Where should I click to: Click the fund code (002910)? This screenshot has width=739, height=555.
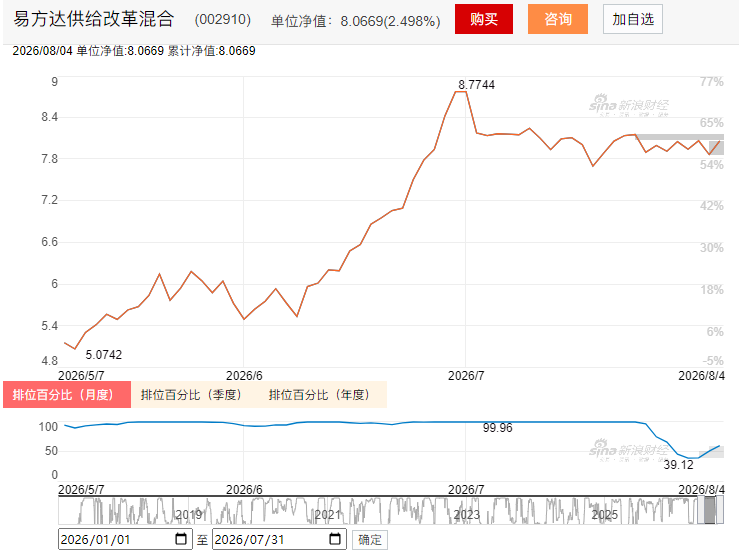coord(222,20)
